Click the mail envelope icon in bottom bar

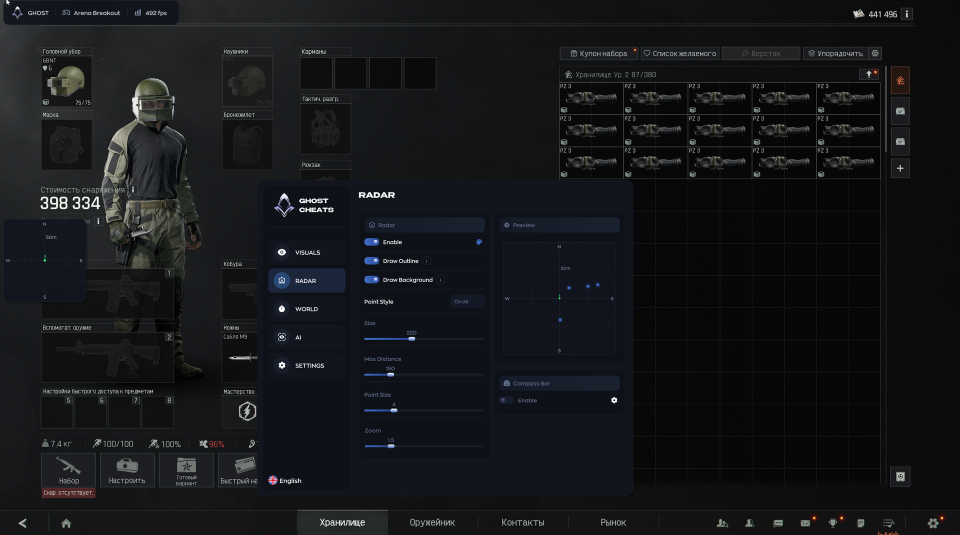click(805, 523)
